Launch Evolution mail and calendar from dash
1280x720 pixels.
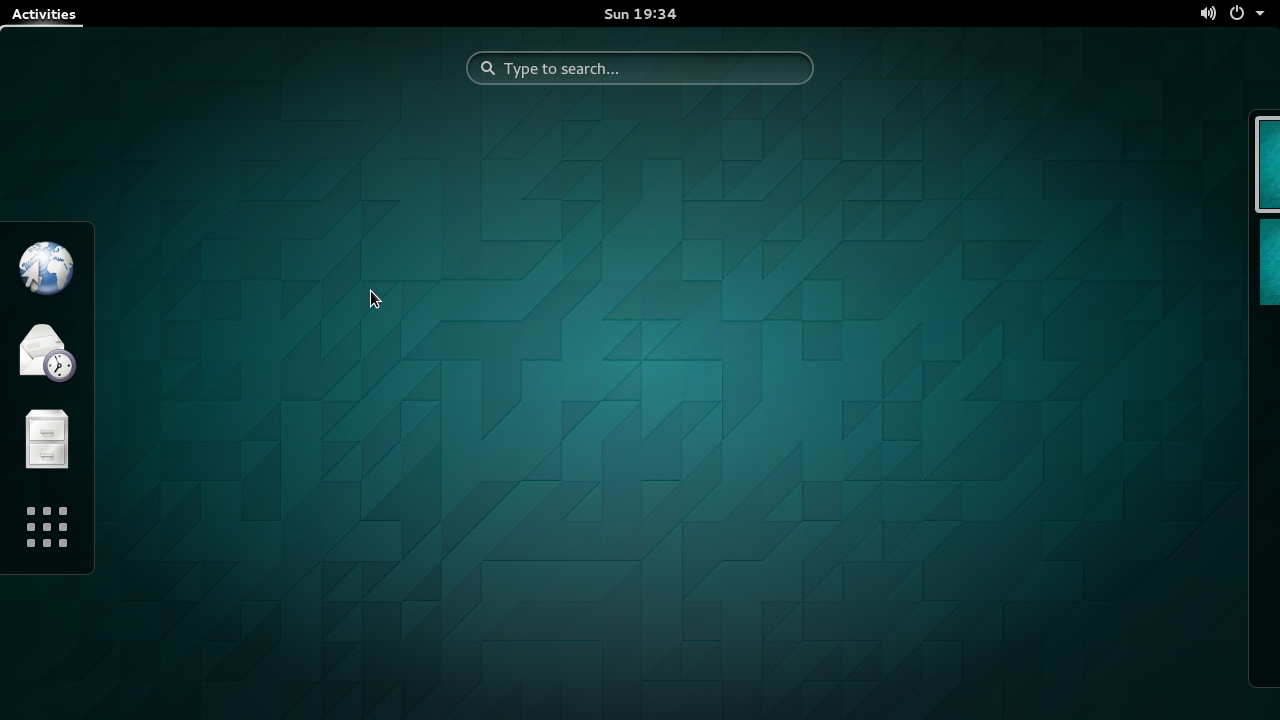coord(46,353)
